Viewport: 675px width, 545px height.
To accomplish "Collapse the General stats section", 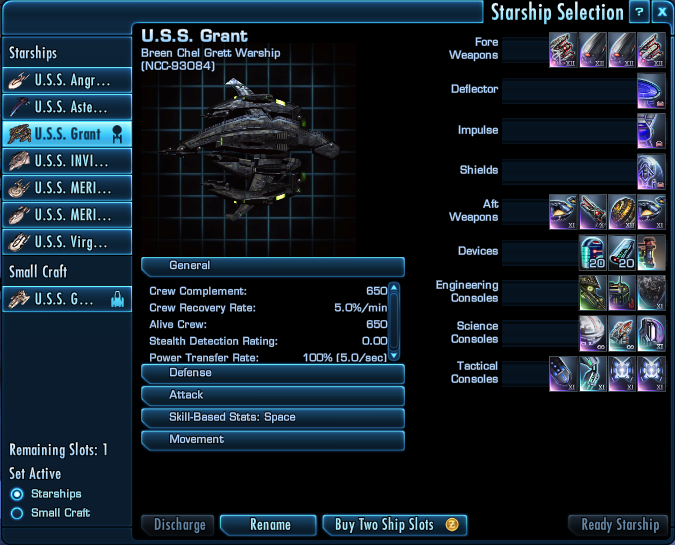I will [273, 266].
